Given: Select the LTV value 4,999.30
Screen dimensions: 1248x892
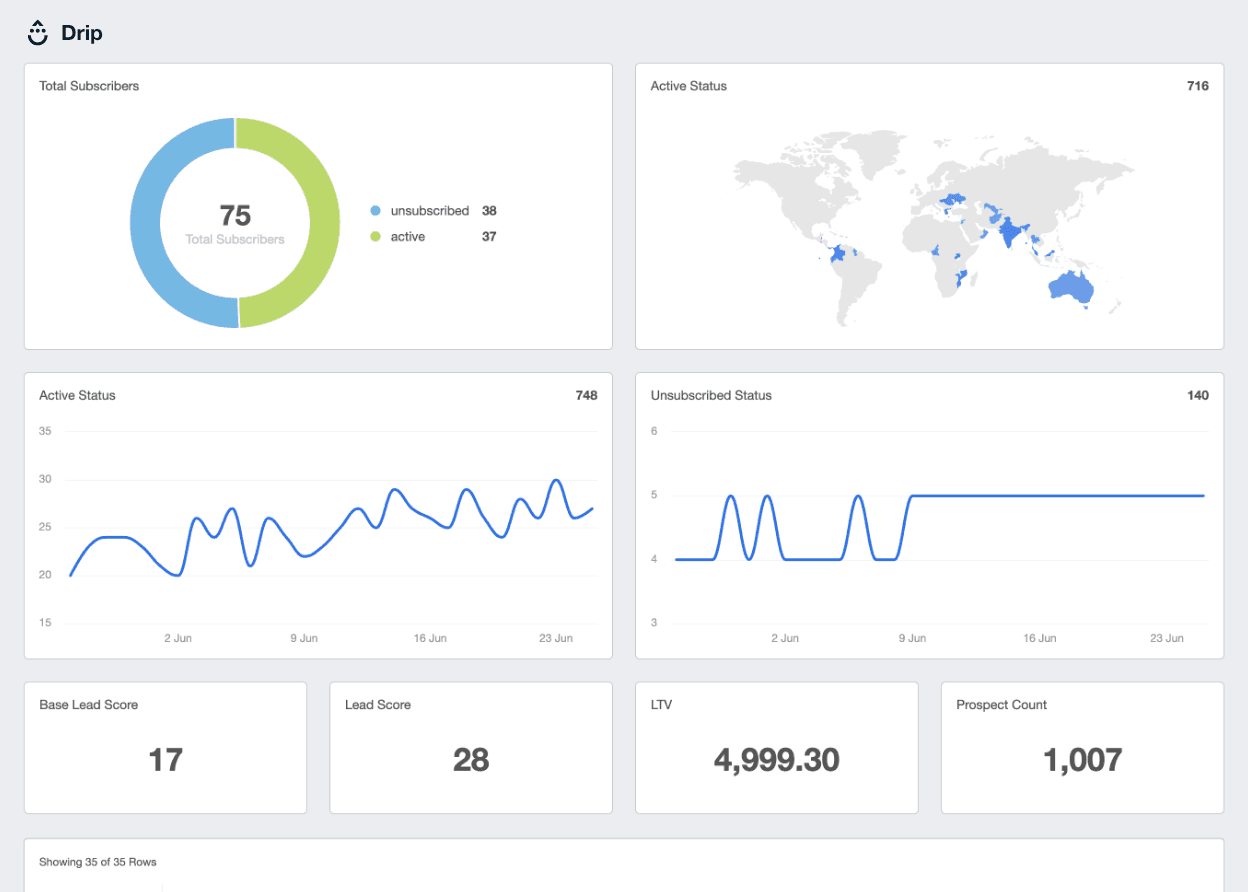Looking at the screenshot, I should [x=776, y=760].
